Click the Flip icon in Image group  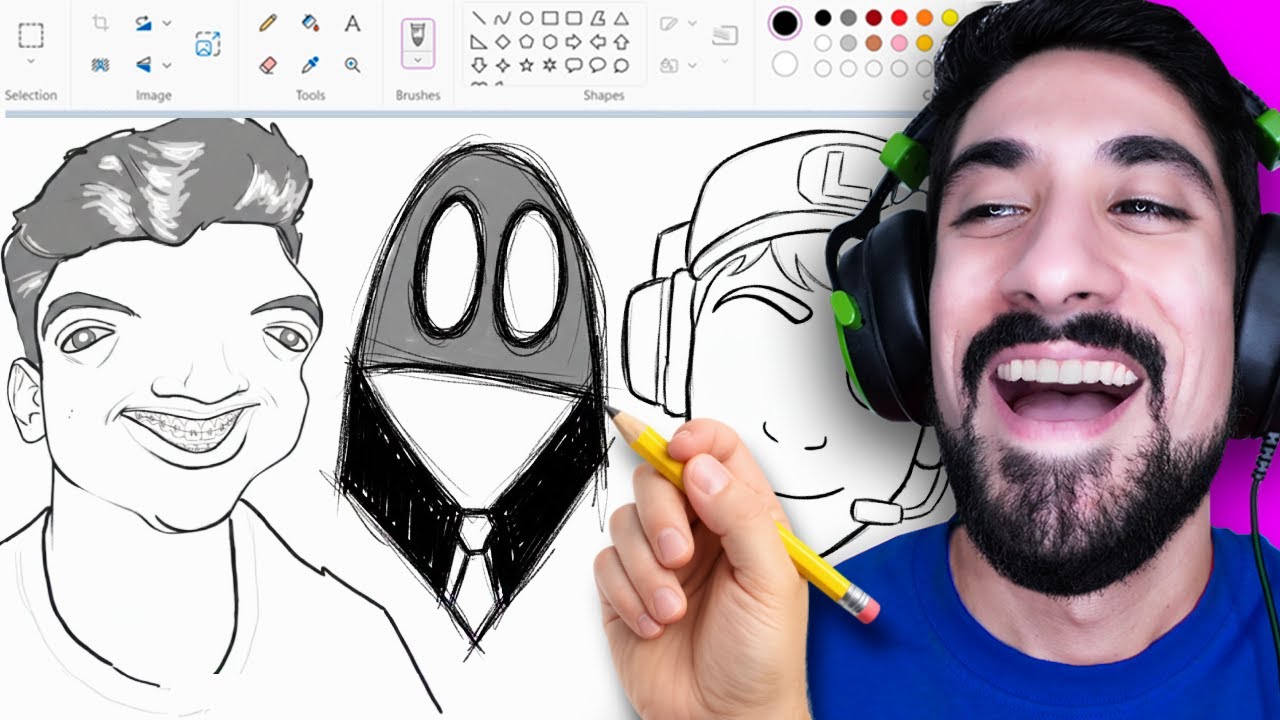tap(143, 65)
